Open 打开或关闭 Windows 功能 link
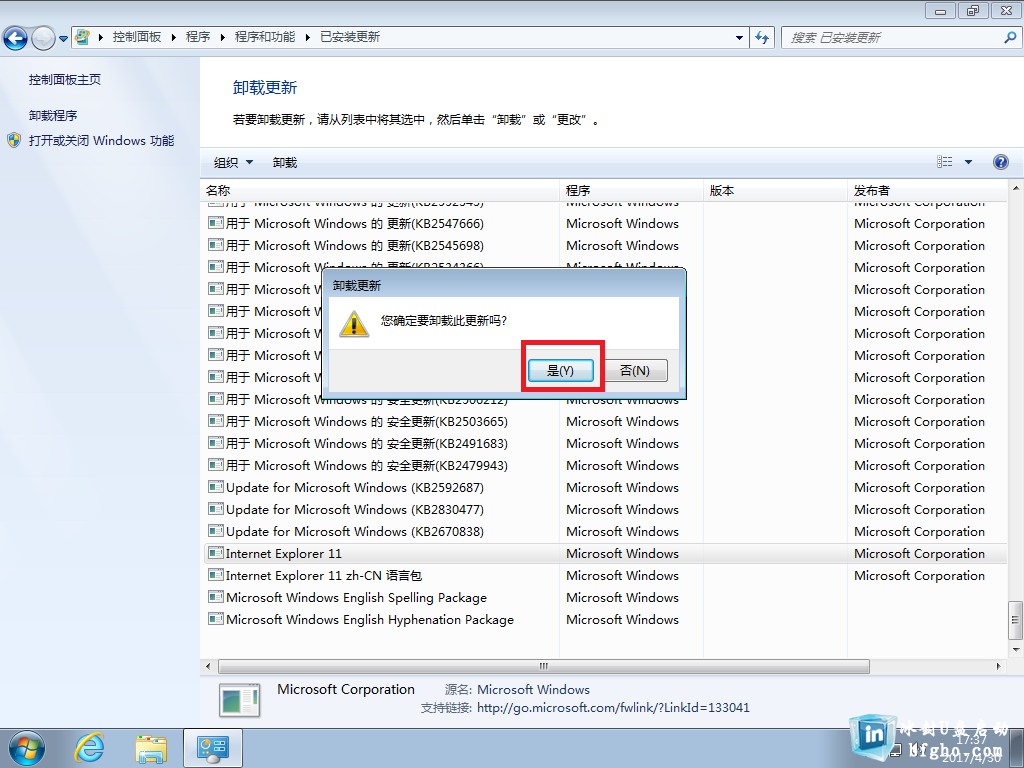The height and width of the screenshot is (768, 1024). [101, 140]
